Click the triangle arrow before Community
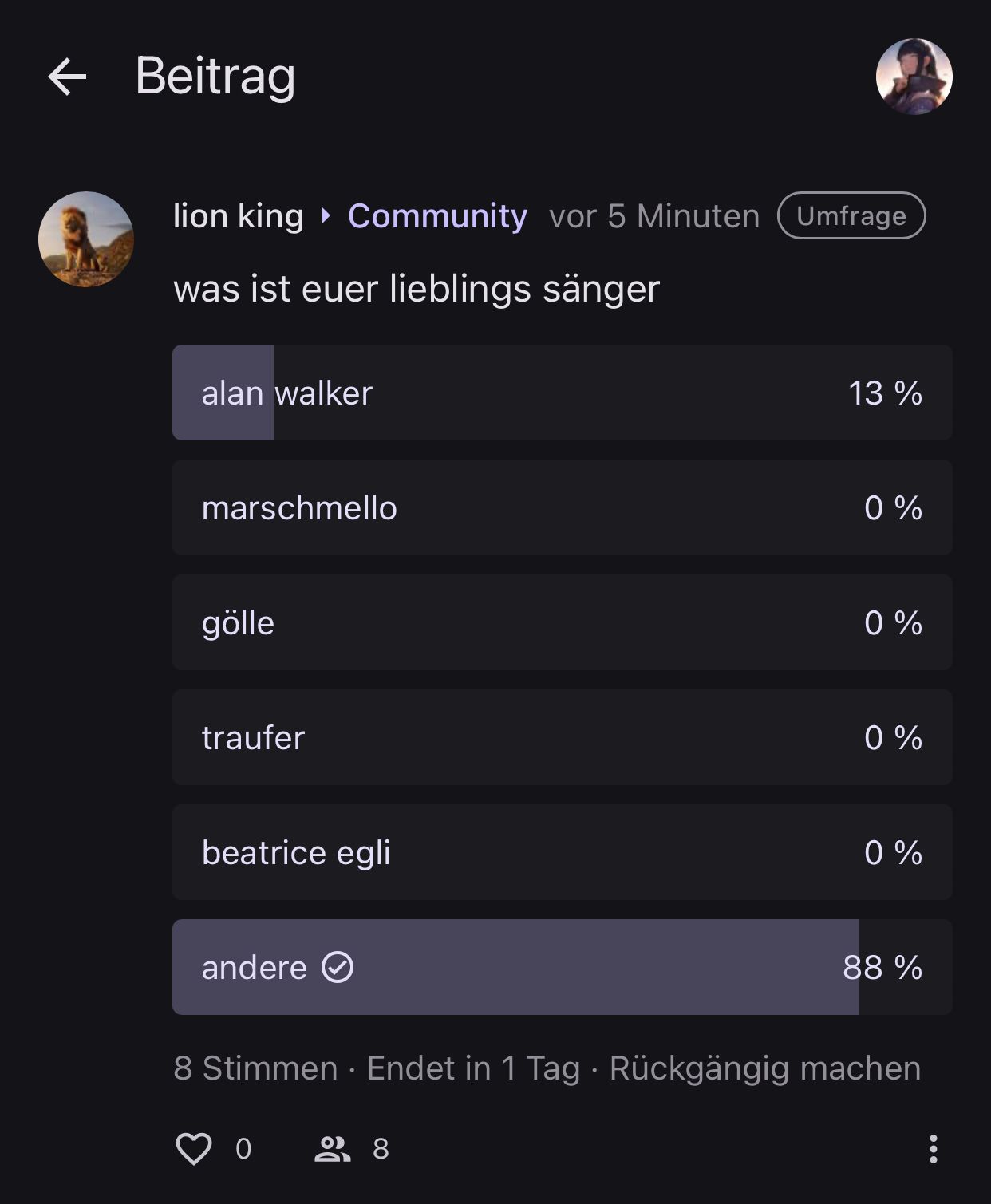The height and width of the screenshot is (1204, 991). click(326, 216)
